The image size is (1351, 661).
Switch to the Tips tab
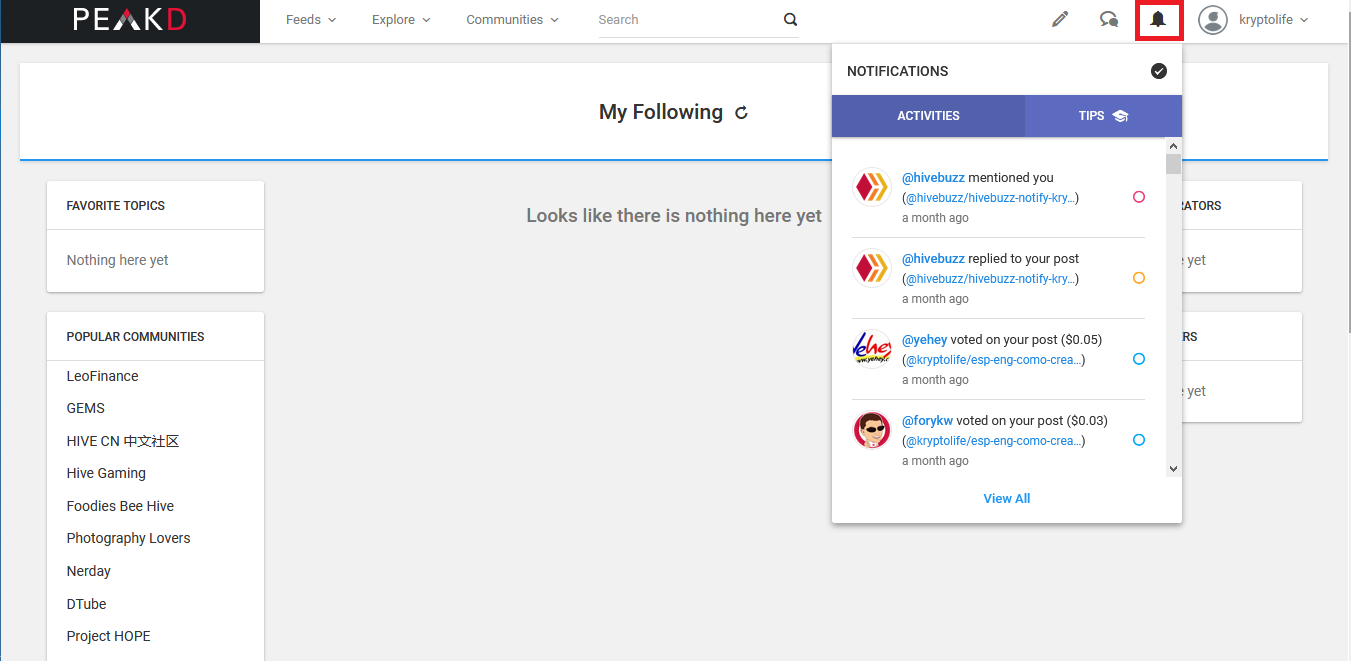(1103, 116)
